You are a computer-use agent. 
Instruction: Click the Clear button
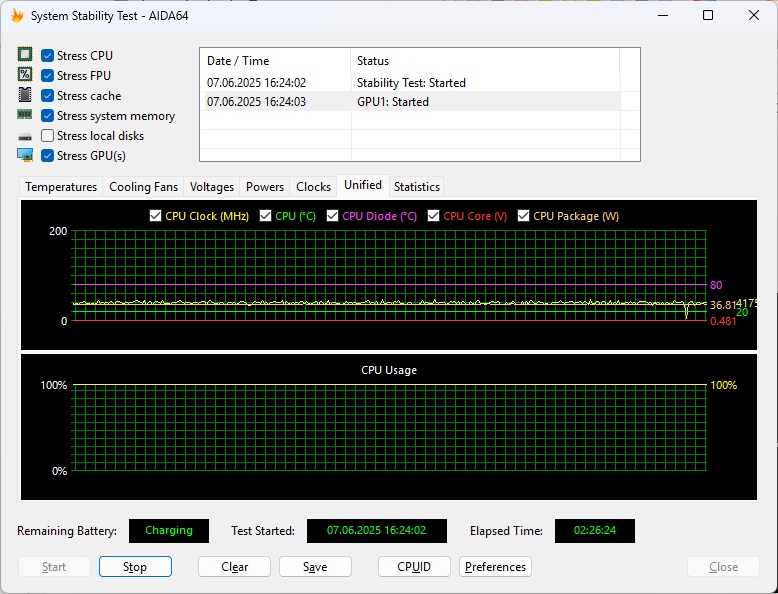(x=234, y=567)
